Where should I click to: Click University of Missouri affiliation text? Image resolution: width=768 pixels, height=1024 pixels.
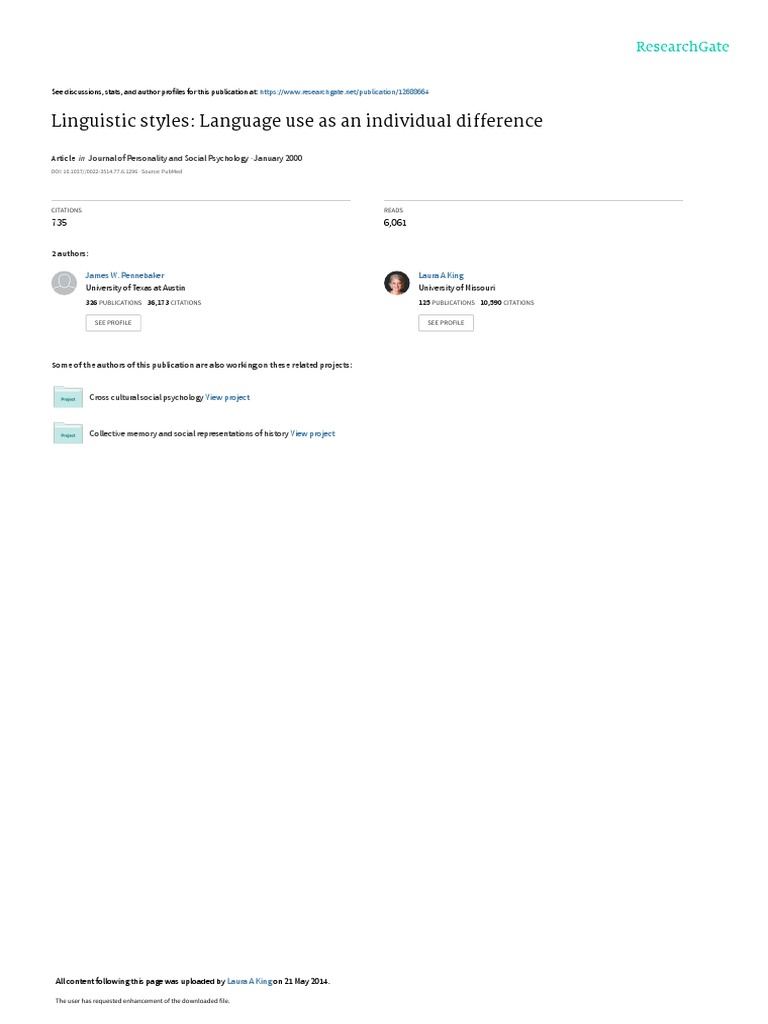456,288
